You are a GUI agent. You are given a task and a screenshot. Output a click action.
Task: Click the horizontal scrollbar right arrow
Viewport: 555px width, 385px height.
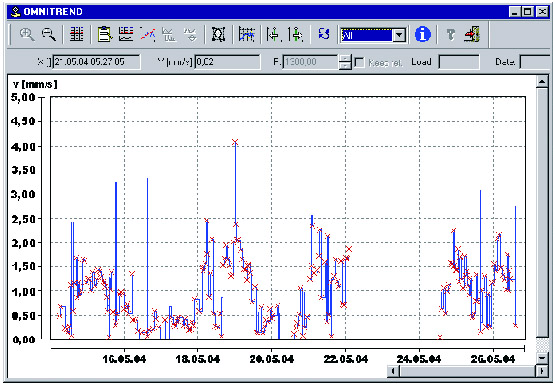click(542, 371)
